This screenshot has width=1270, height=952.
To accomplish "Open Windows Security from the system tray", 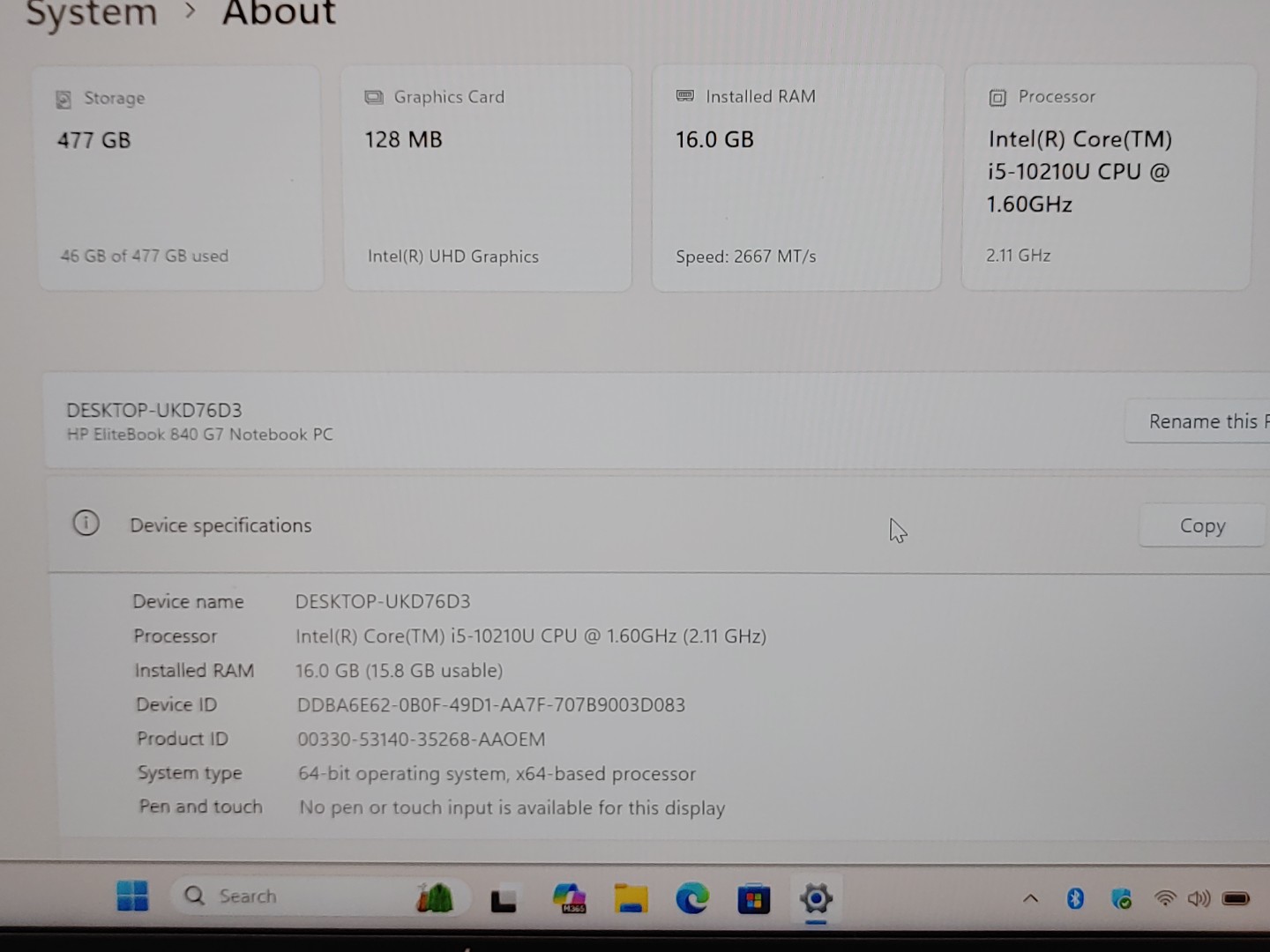I will (1122, 898).
